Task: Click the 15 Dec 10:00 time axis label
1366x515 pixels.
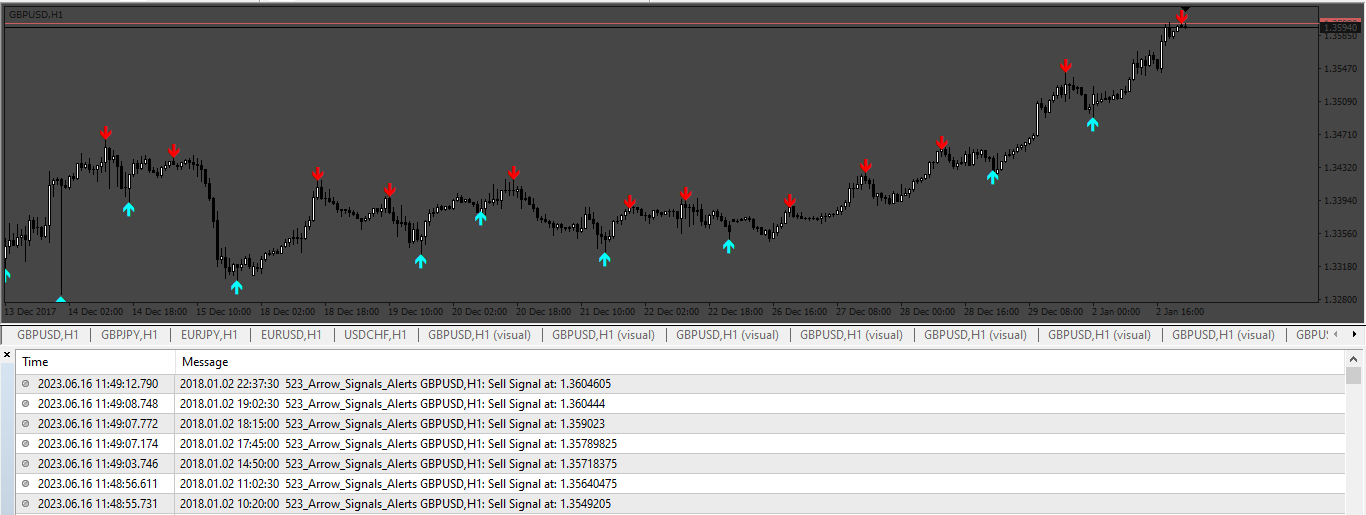Action: [x=224, y=311]
